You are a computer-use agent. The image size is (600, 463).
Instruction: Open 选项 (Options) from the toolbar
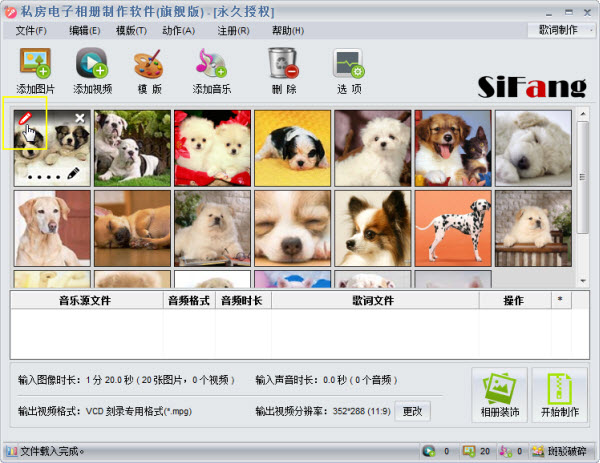point(349,64)
